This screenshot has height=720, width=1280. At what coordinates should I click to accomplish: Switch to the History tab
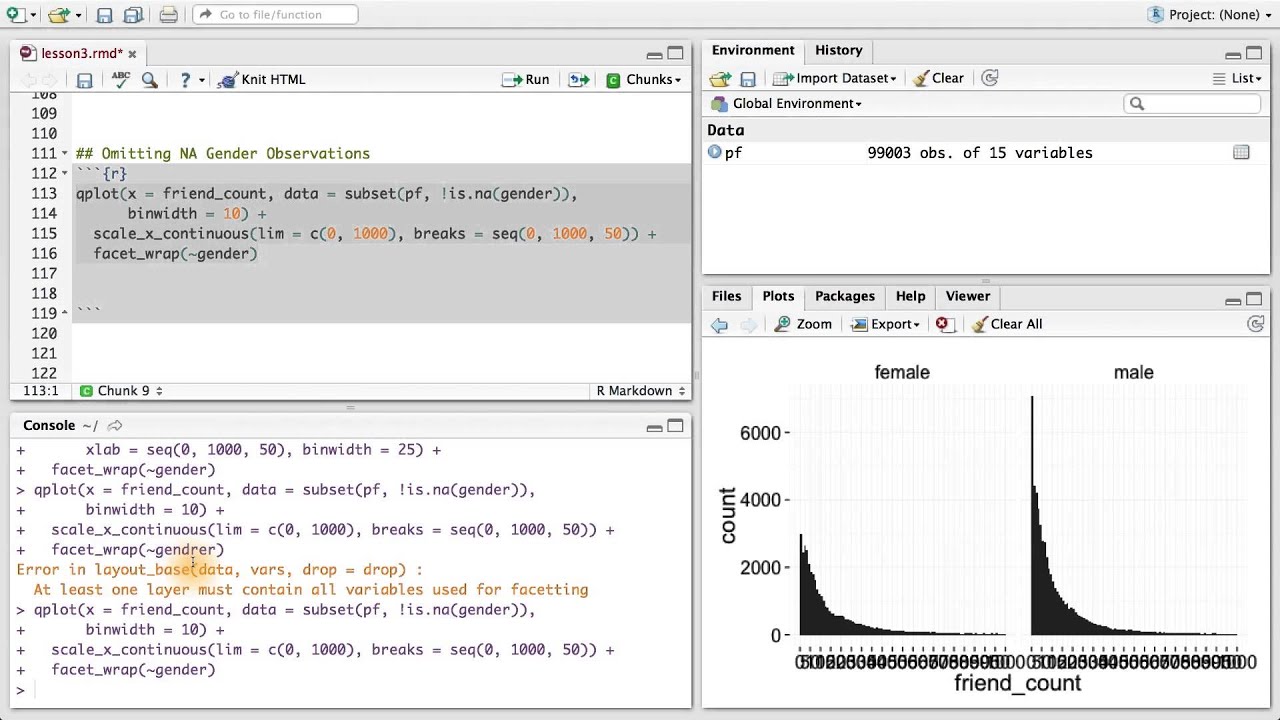click(838, 50)
